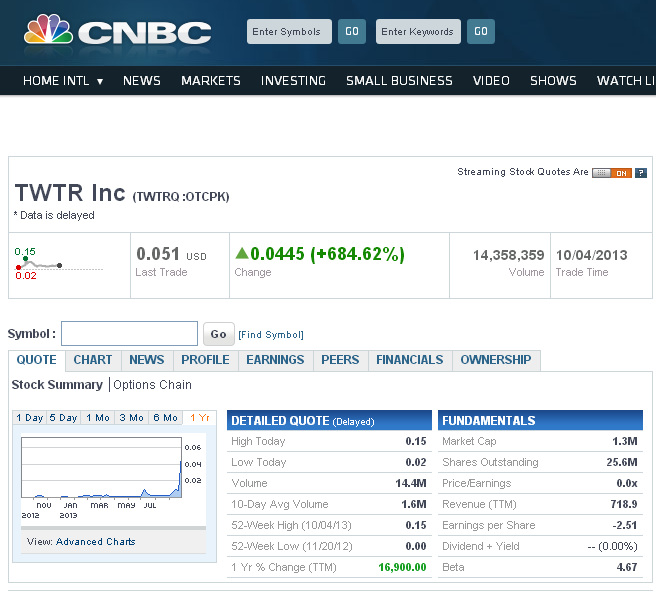Select the 3 Mo chart range
Screen dimensions: 656x591
(x=131, y=417)
